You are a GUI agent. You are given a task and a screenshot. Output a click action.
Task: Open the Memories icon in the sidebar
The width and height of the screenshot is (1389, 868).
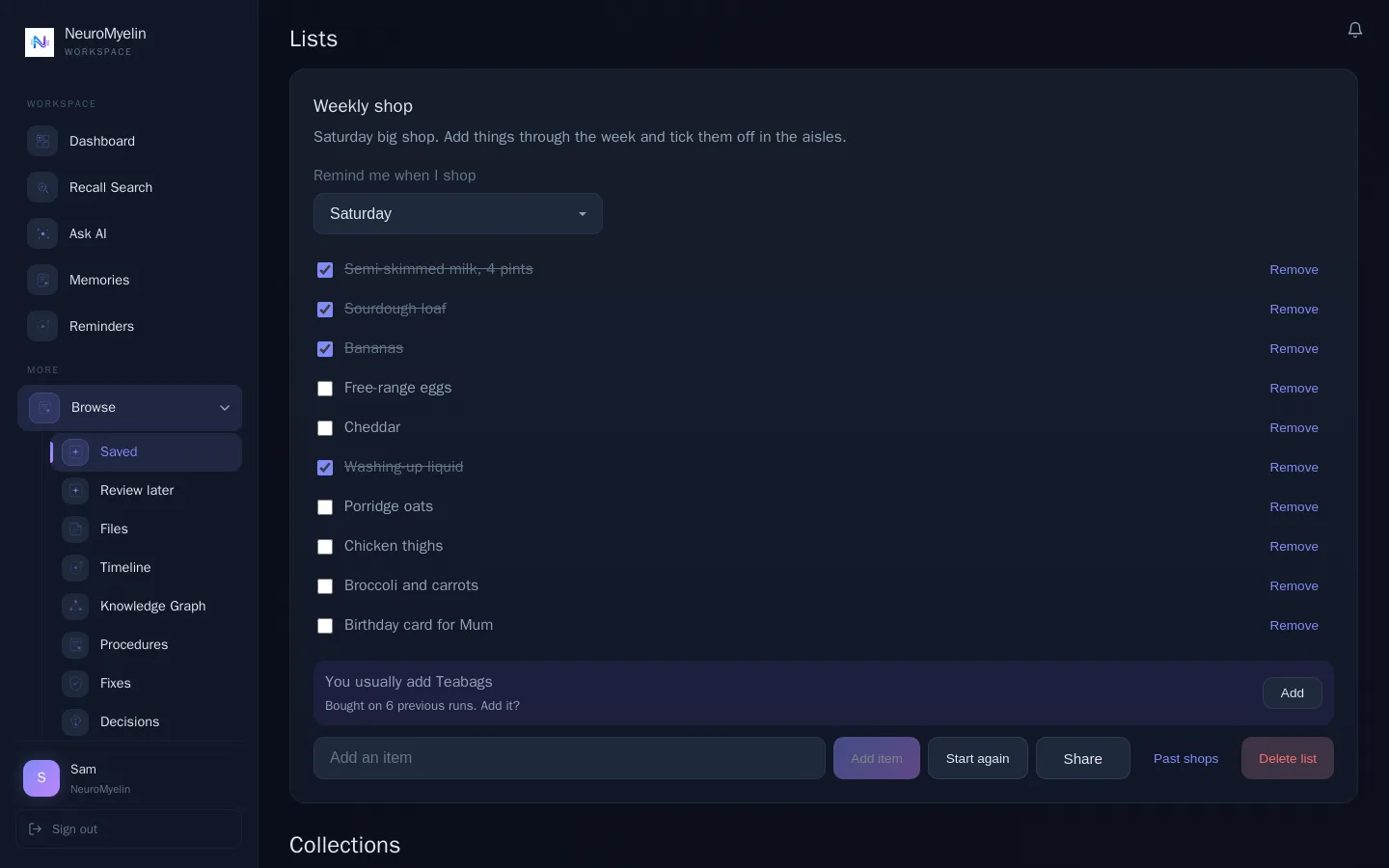[42, 280]
